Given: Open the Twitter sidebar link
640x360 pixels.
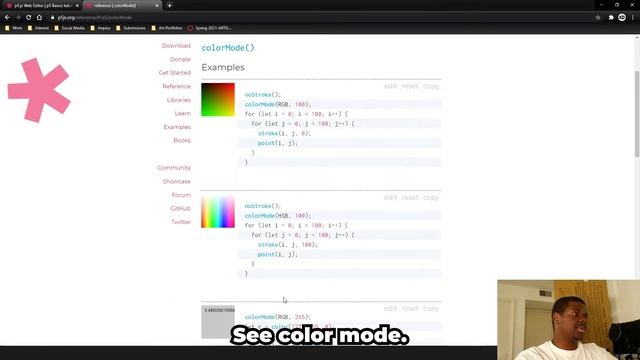Looking at the screenshot, I should tap(181, 222).
